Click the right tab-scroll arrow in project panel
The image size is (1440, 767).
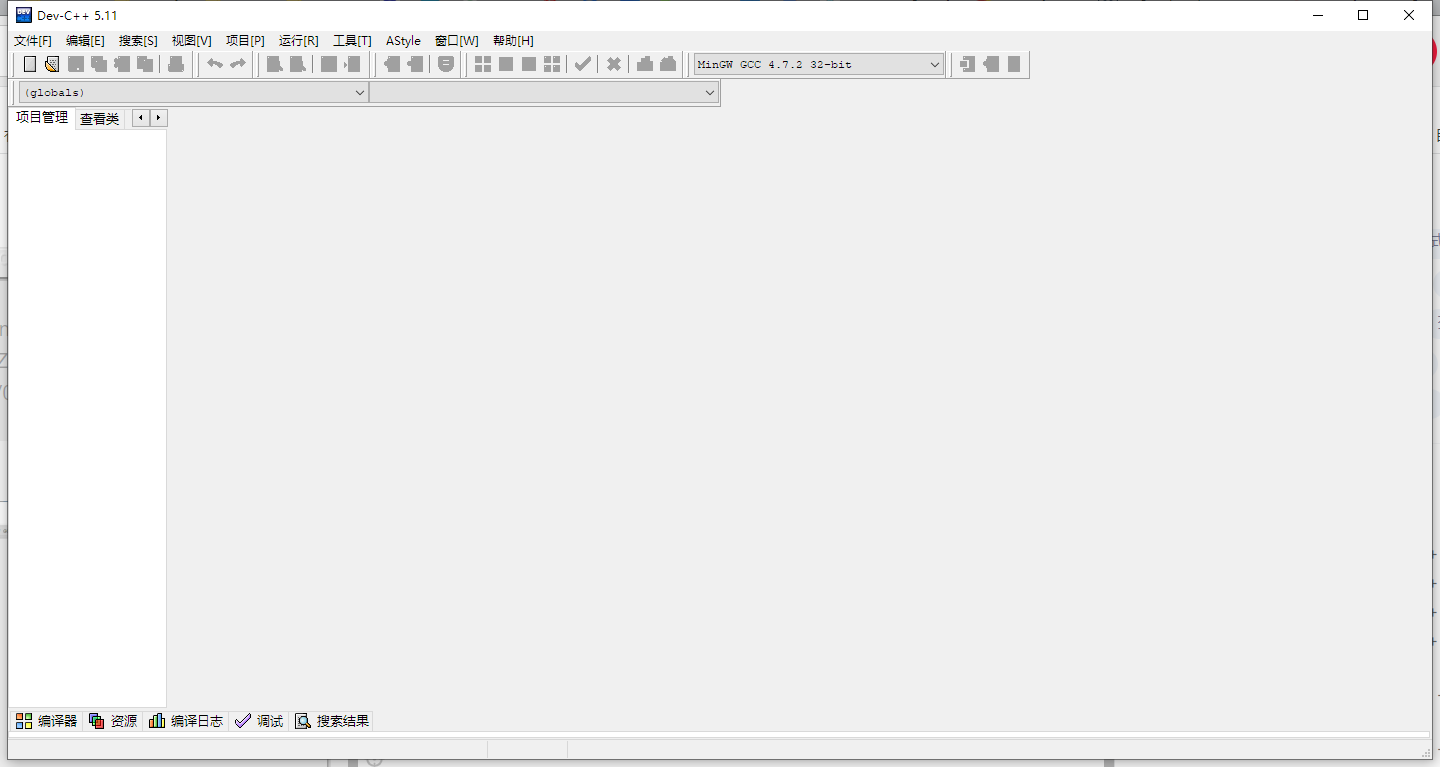click(159, 118)
